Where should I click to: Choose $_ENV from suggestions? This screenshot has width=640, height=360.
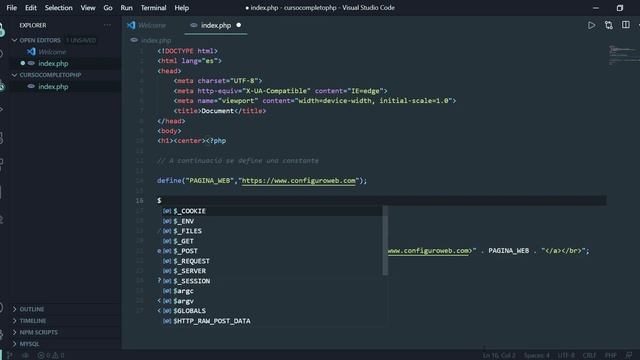272,221
